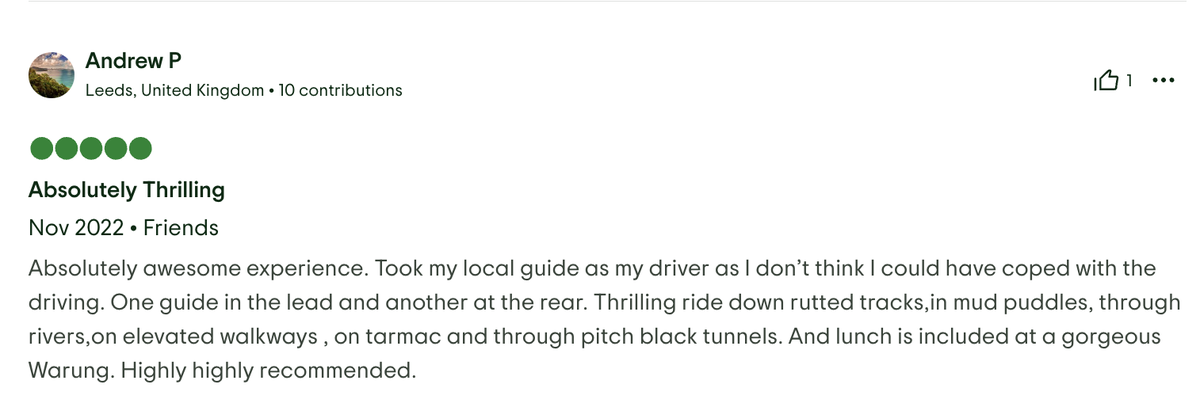Open Andrew P's profile avatar
The height and width of the screenshot is (407, 1200).
[x=54, y=75]
